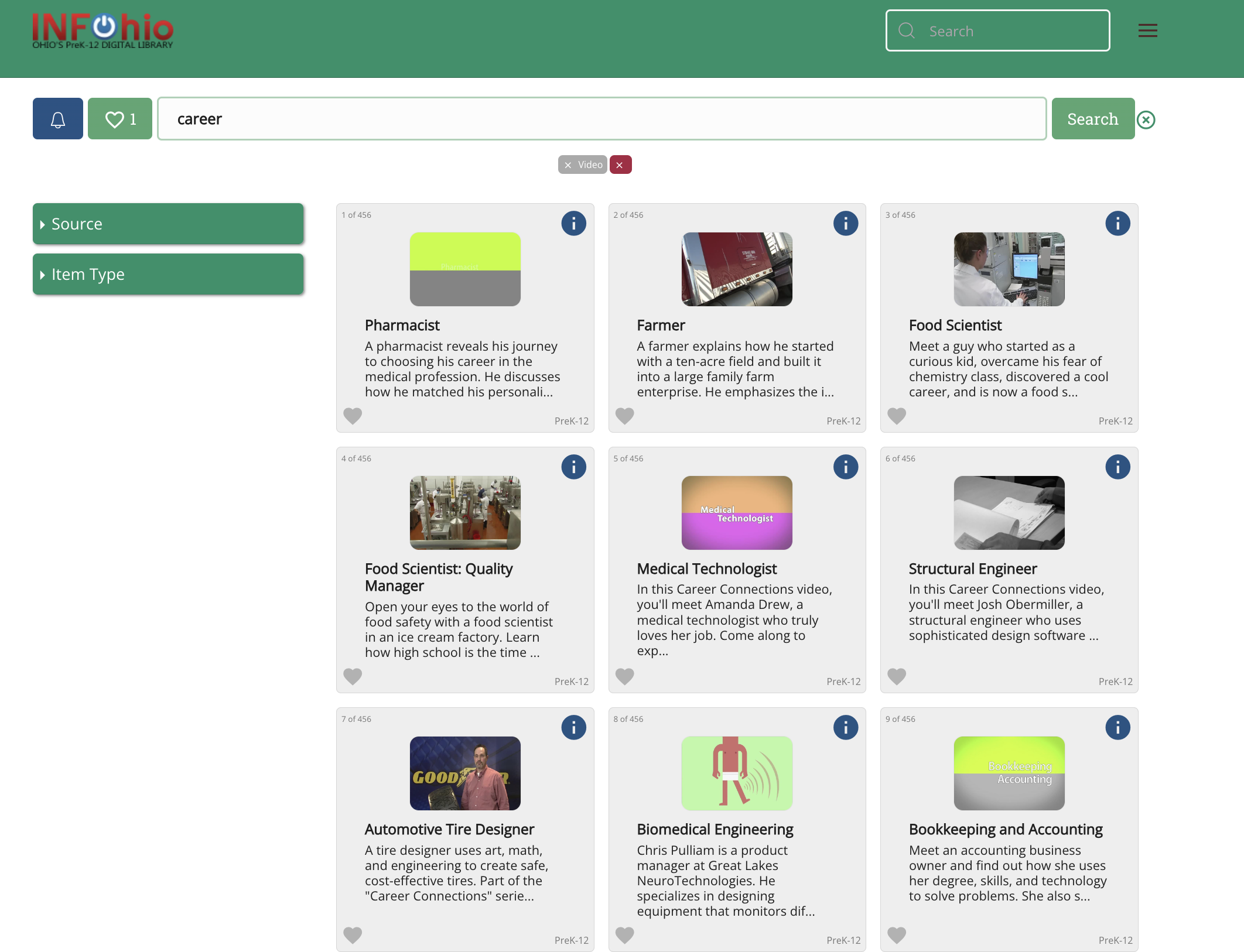Click the Search button

[x=1093, y=118]
